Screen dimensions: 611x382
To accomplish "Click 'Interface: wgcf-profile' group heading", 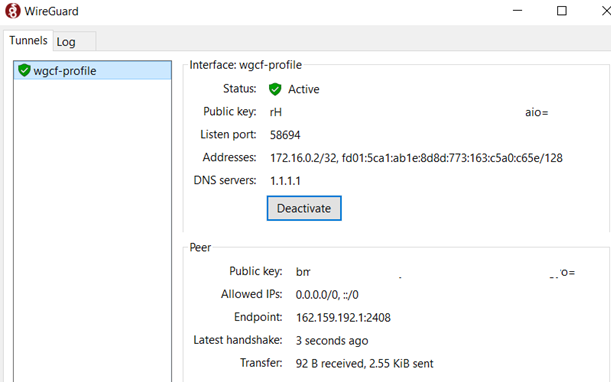I will coord(245,65).
